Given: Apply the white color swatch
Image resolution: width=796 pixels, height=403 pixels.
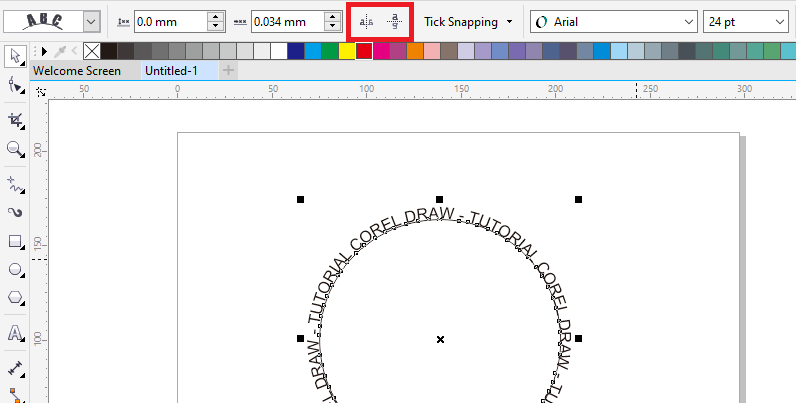Looking at the screenshot, I should tap(279, 51).
